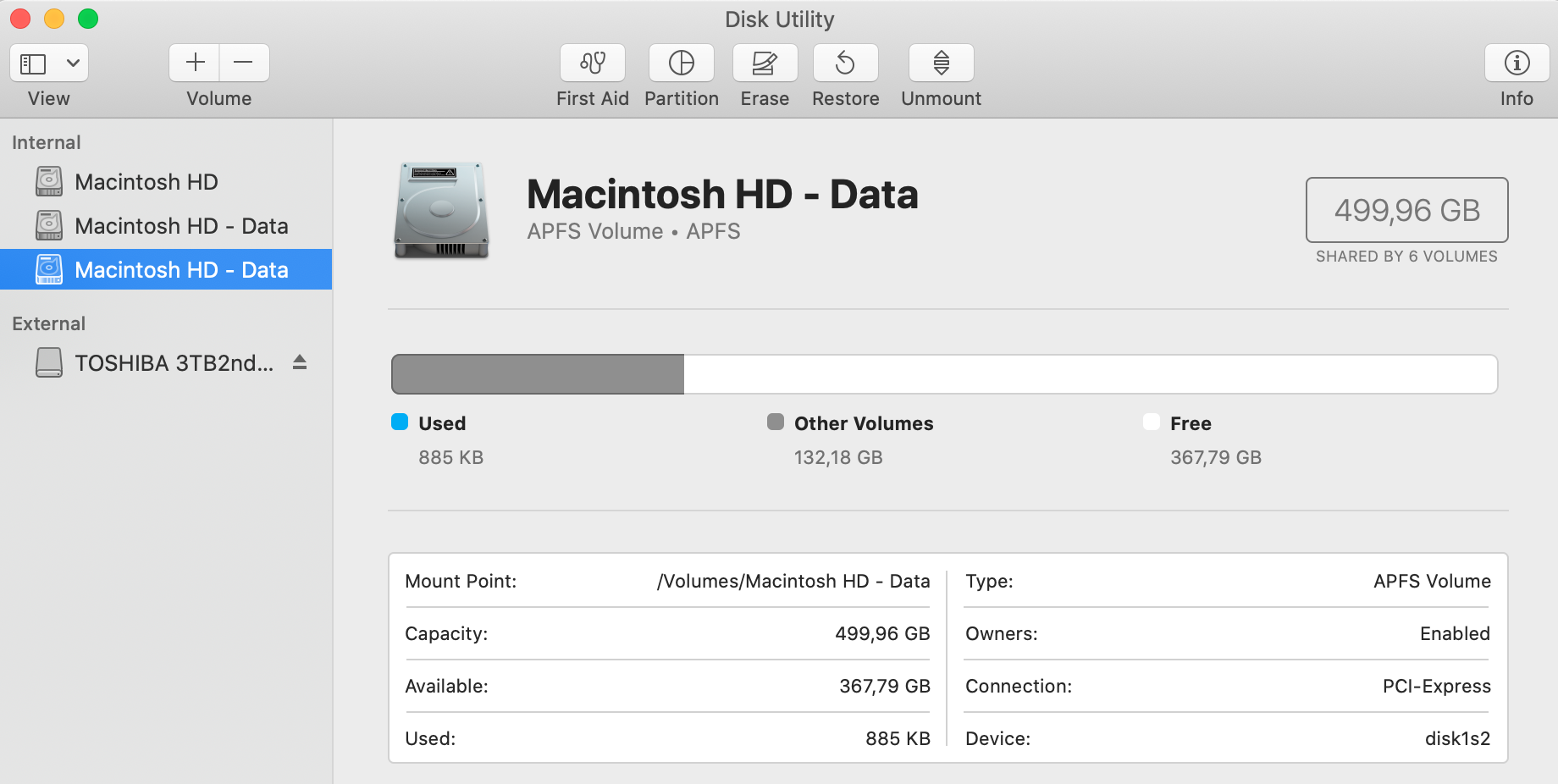Run First Aid using the stethoscope icon
The image size is (1558, 784).
[x=593, y=63]
